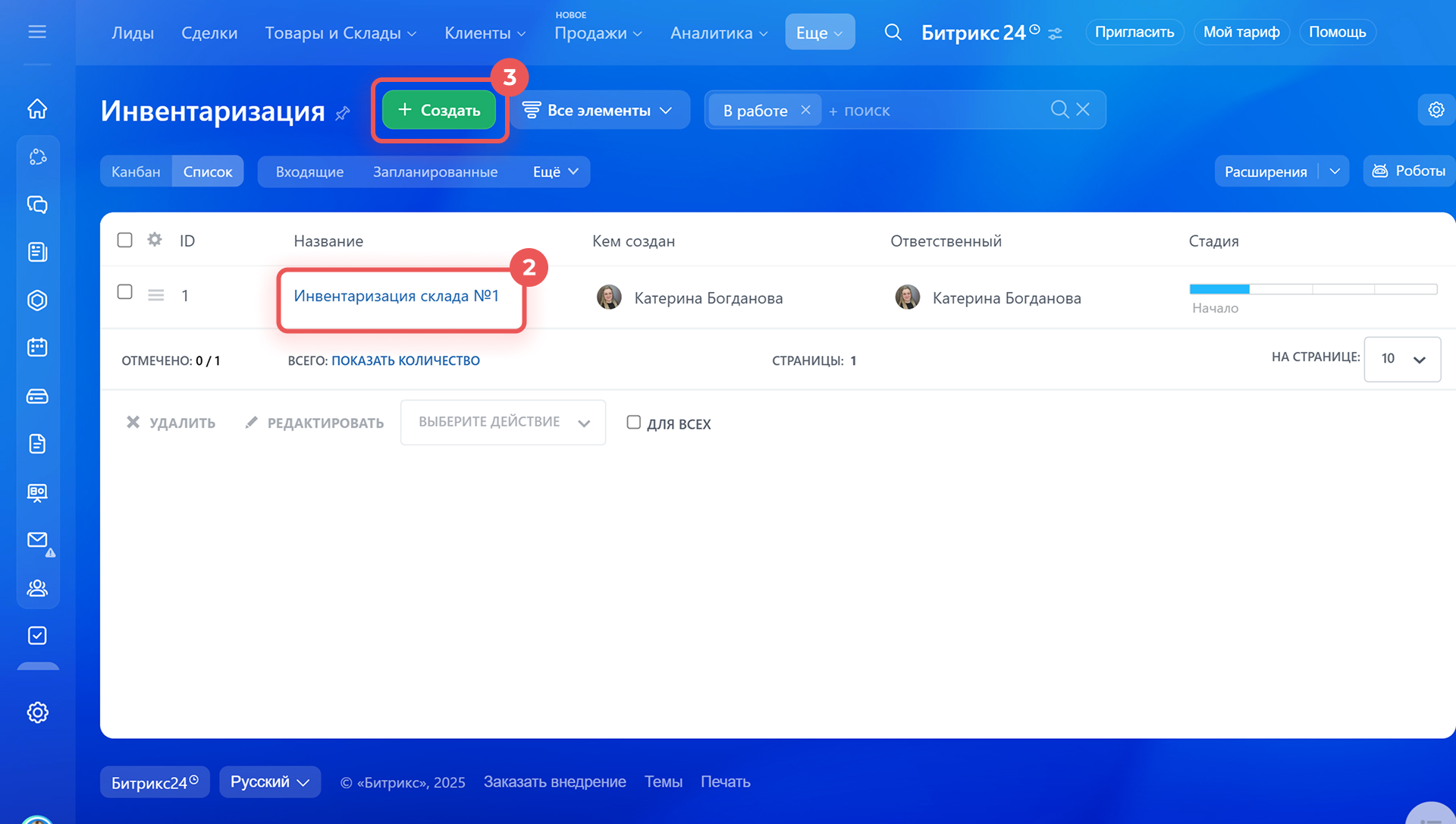Click the pin icon next to Инвентаризация

(343, 113)
